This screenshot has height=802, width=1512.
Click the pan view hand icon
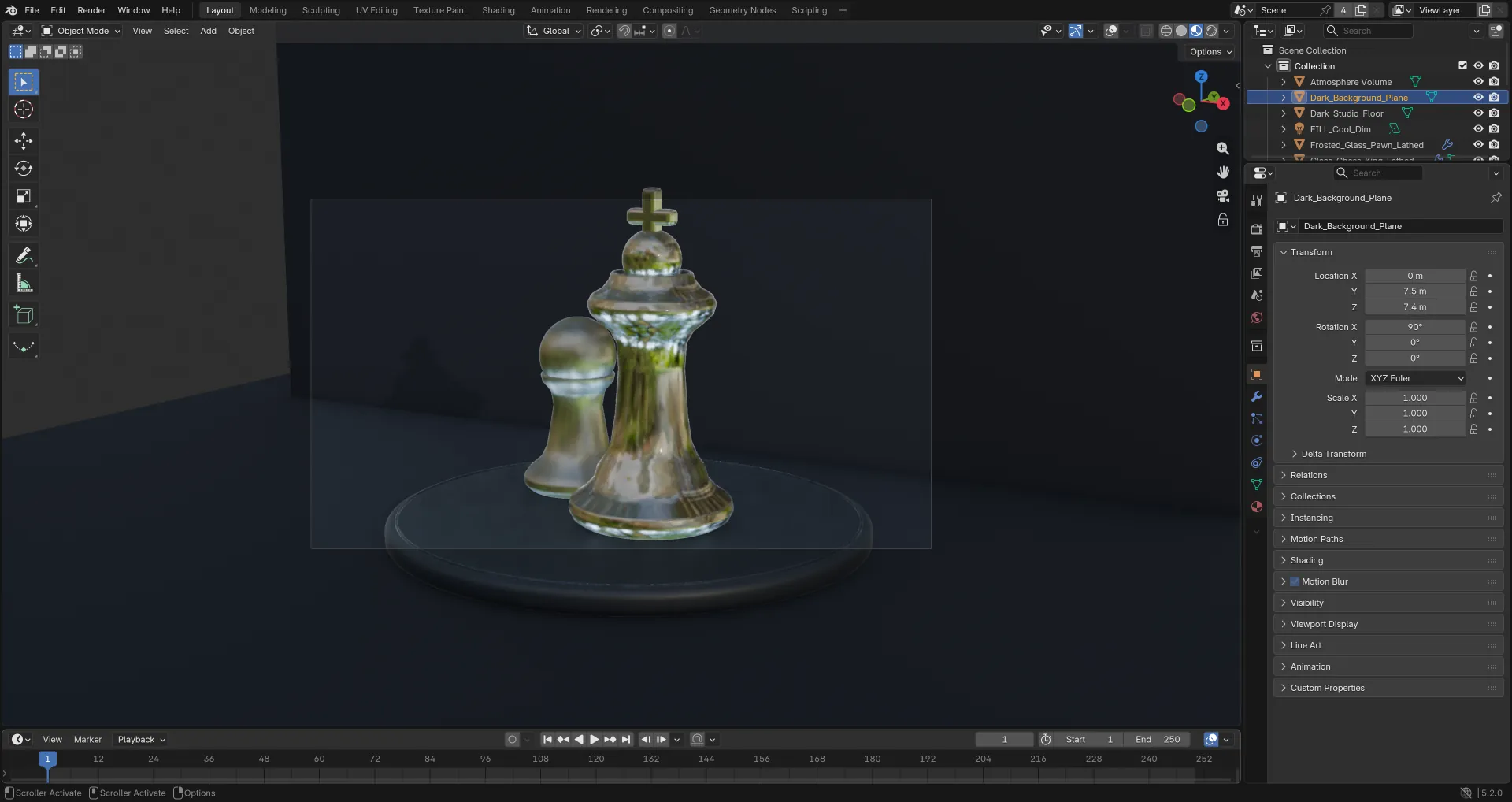(x=1222, y=172)
